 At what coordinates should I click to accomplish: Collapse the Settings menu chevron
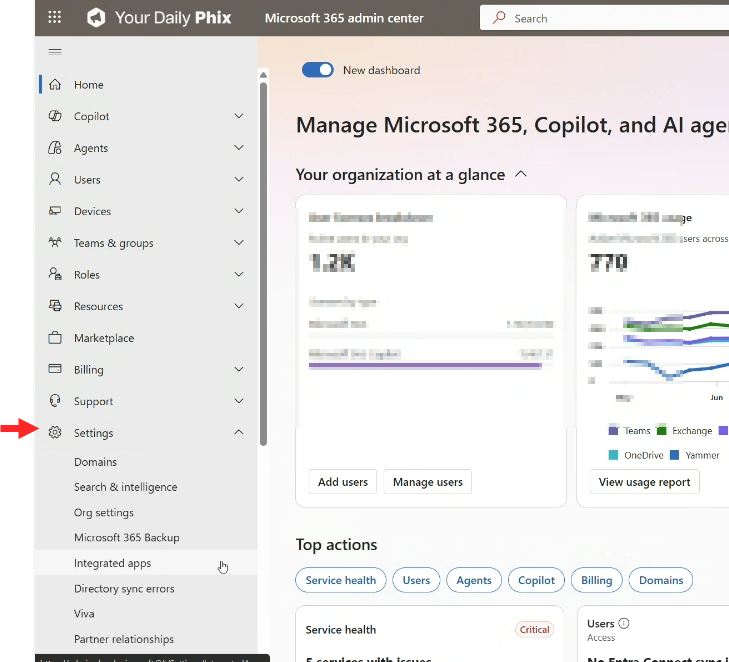click(239, 432)
